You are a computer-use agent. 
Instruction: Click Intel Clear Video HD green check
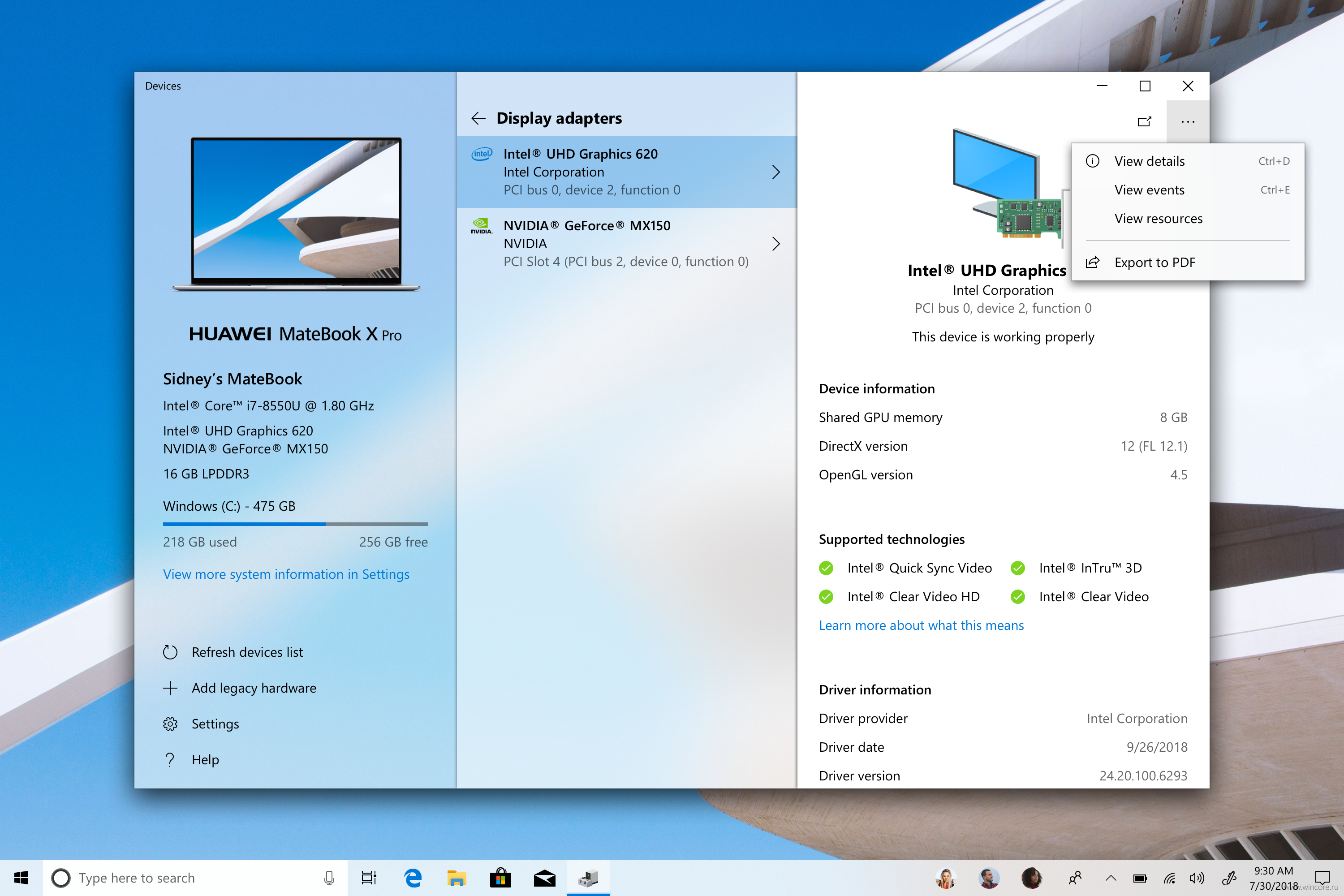[826, 597]
